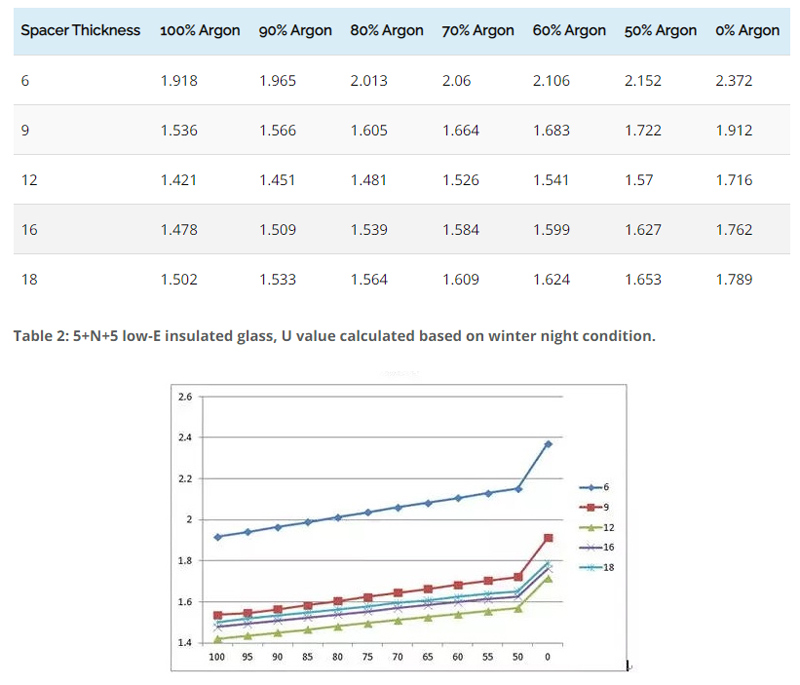Screen dimensions: 800x685
Task: Select the red square legend marker for series 9
Action: coord(591,507)
